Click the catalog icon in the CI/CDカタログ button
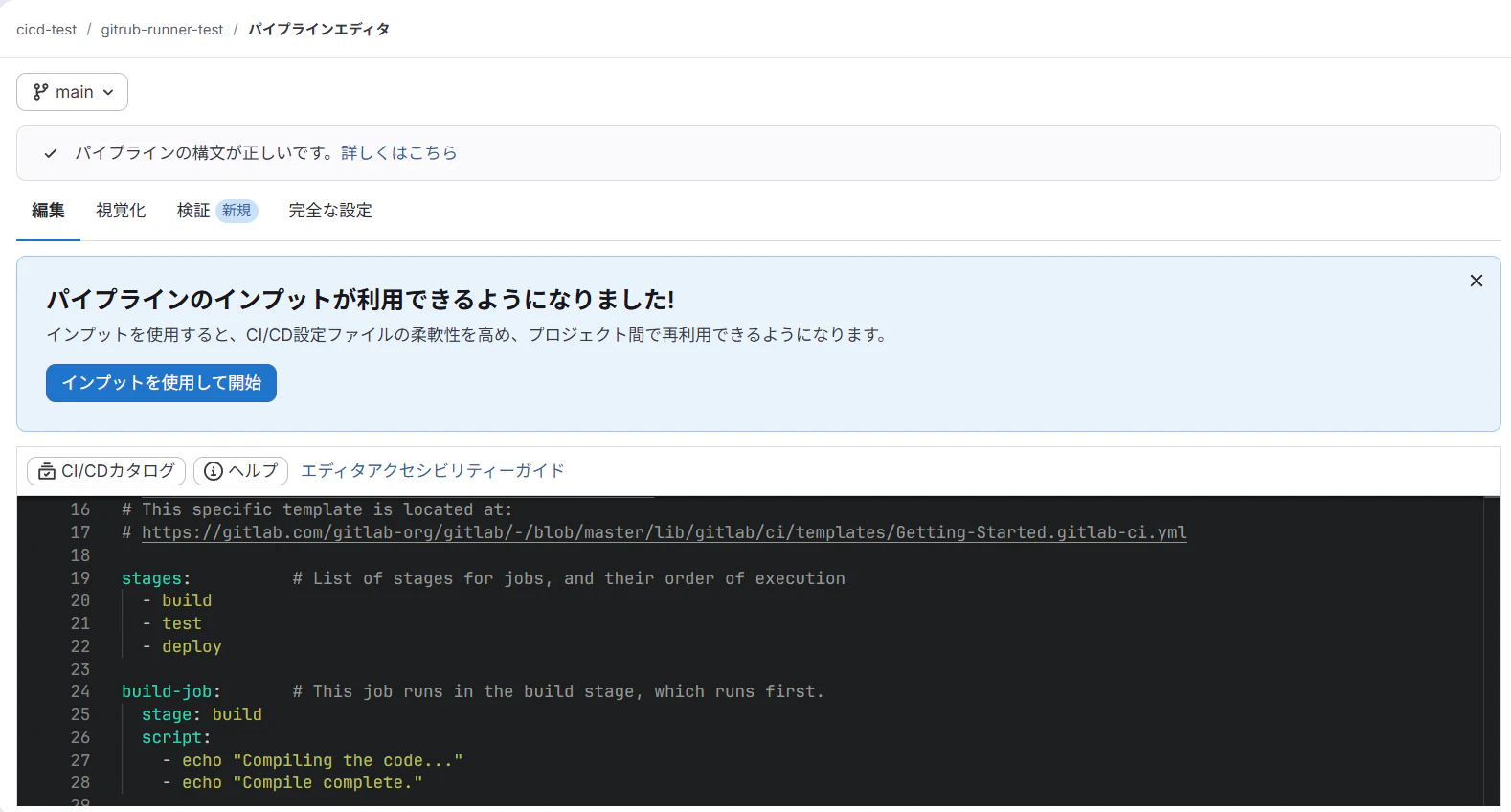Image resolution: width=1511 pixels, height=812 pixels. pos(46,471)
